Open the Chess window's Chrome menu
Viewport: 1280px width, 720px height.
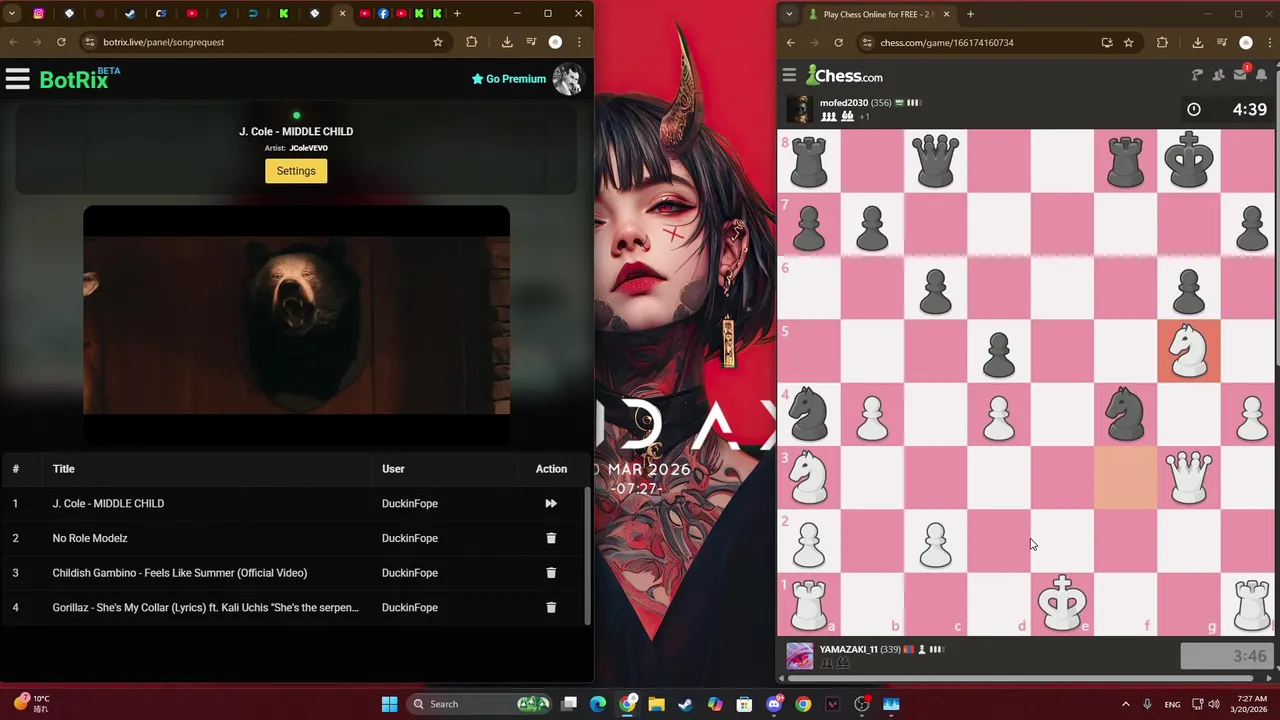[1269, 43]
